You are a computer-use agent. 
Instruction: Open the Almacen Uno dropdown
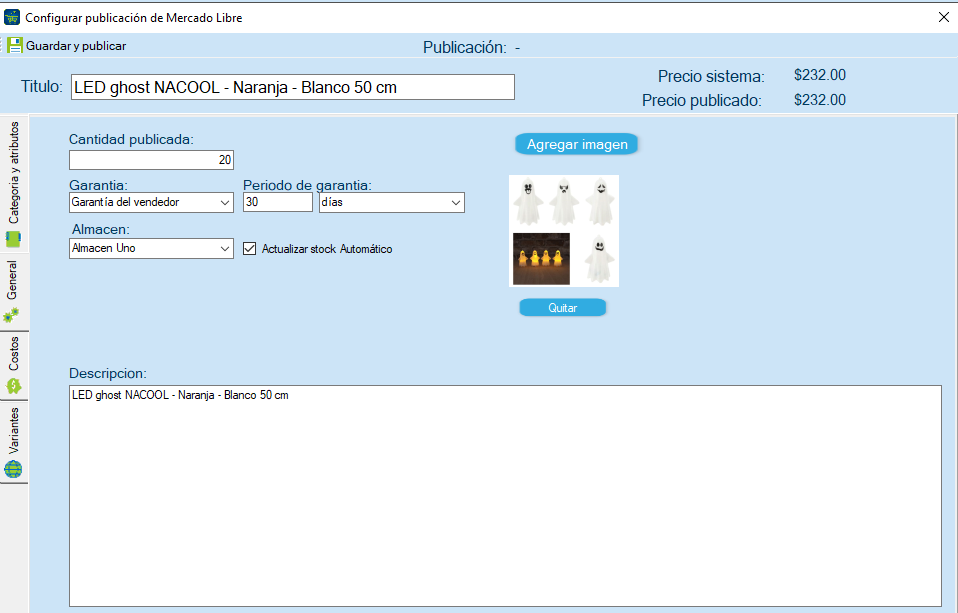[152, 248]
